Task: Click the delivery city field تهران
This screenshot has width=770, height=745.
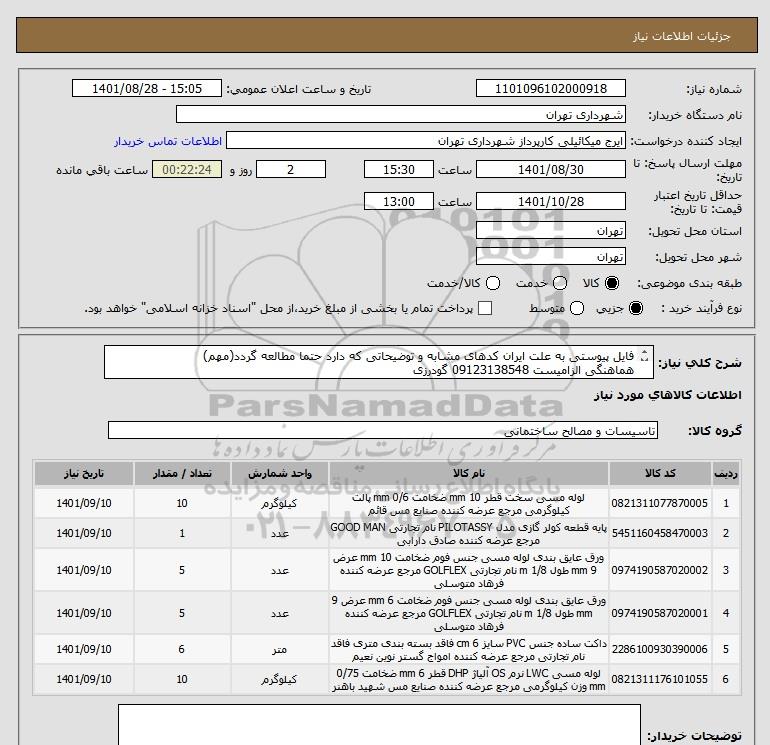Action: [550, 257]
